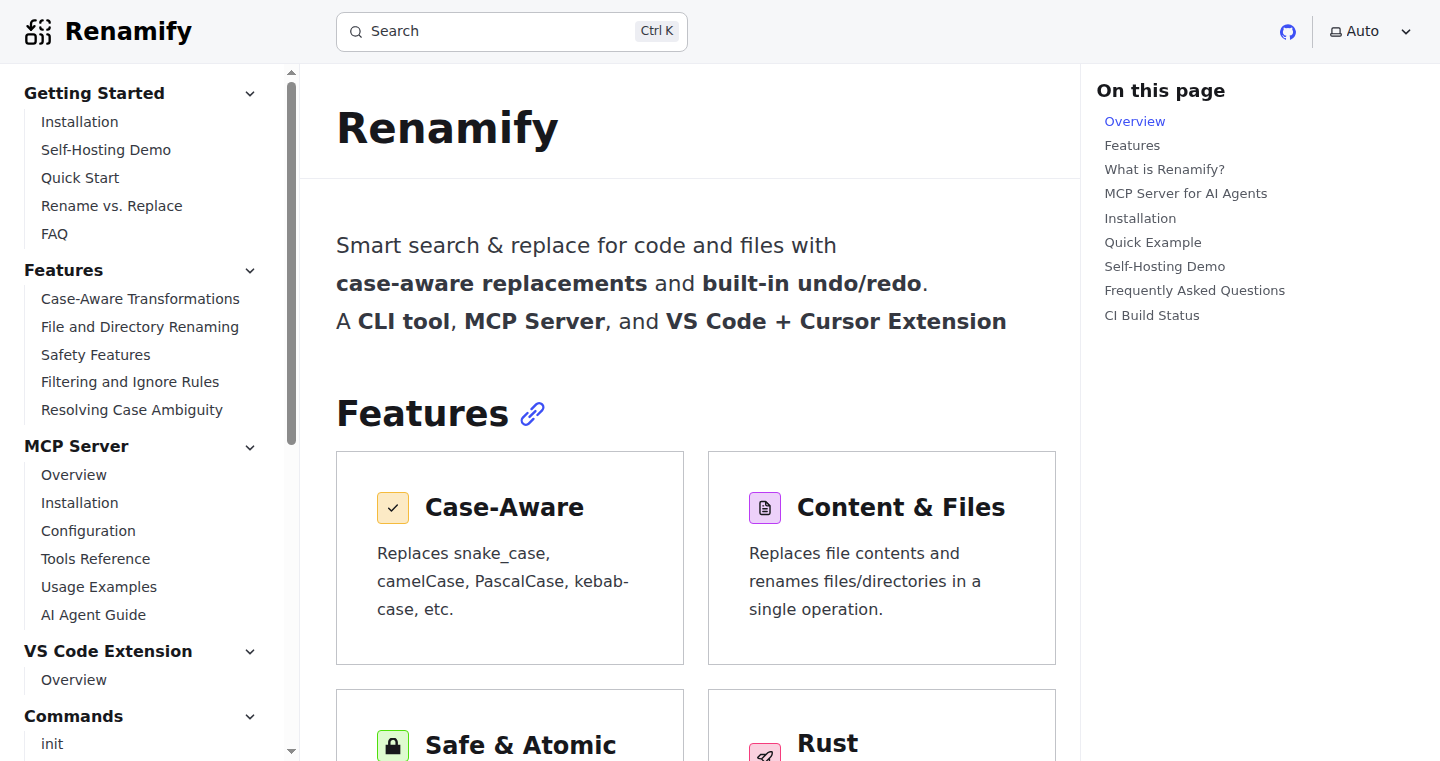The image size is (1440, 761).
Task: Open the init command page
Action: click(x=52, y=744)
